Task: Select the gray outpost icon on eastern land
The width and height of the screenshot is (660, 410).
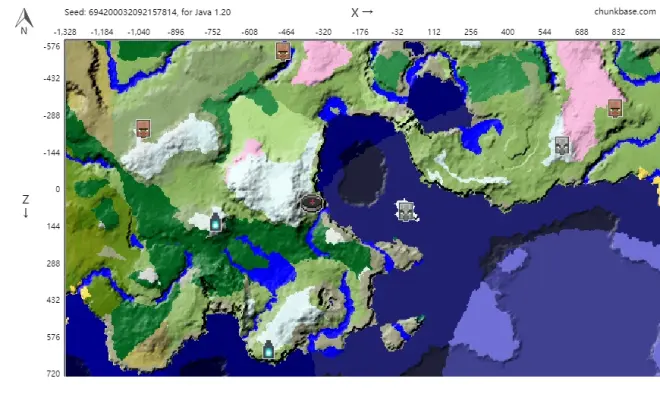Action: point(562,146)
